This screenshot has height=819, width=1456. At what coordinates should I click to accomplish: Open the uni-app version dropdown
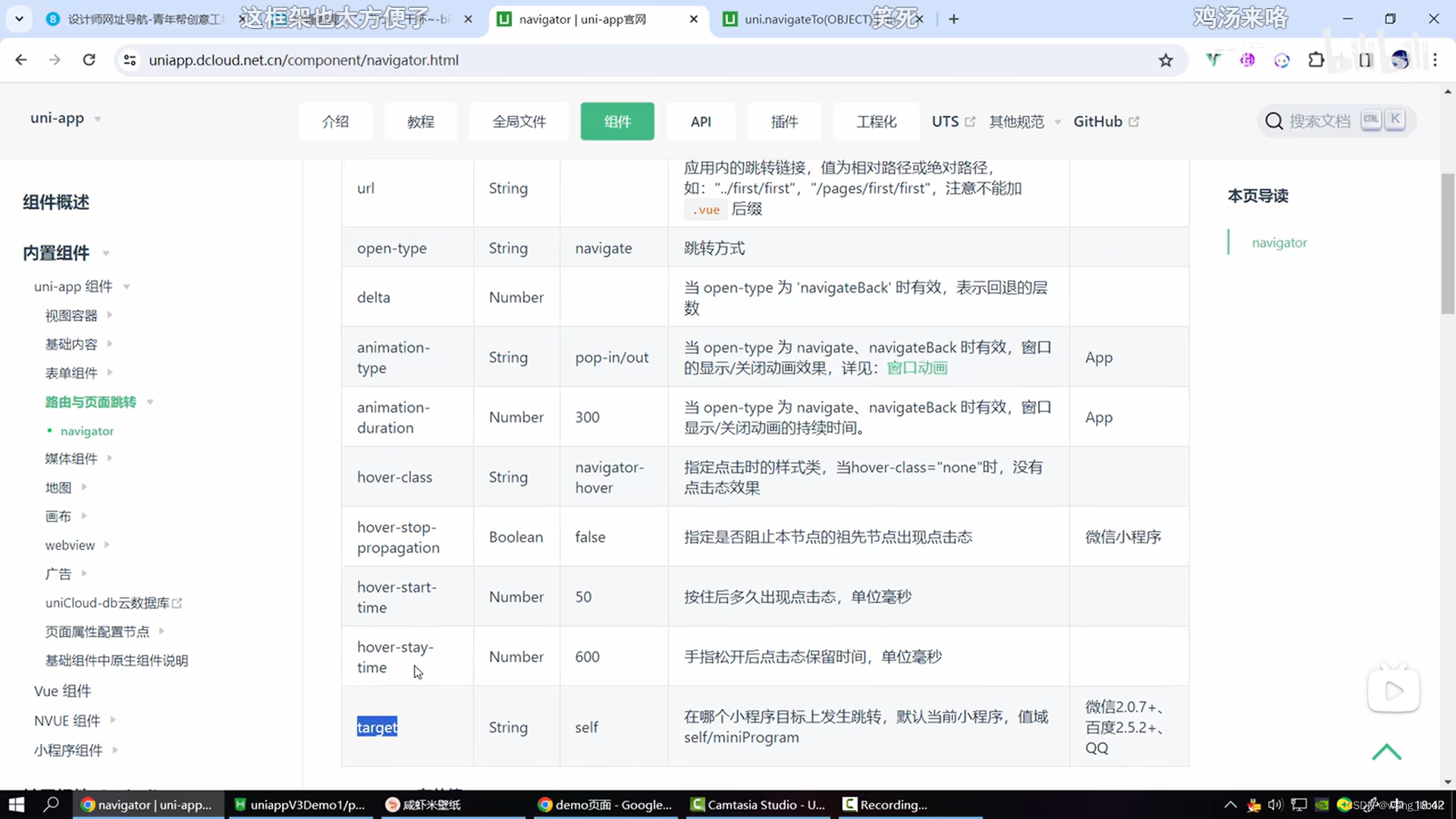click(x=66, y=118)
